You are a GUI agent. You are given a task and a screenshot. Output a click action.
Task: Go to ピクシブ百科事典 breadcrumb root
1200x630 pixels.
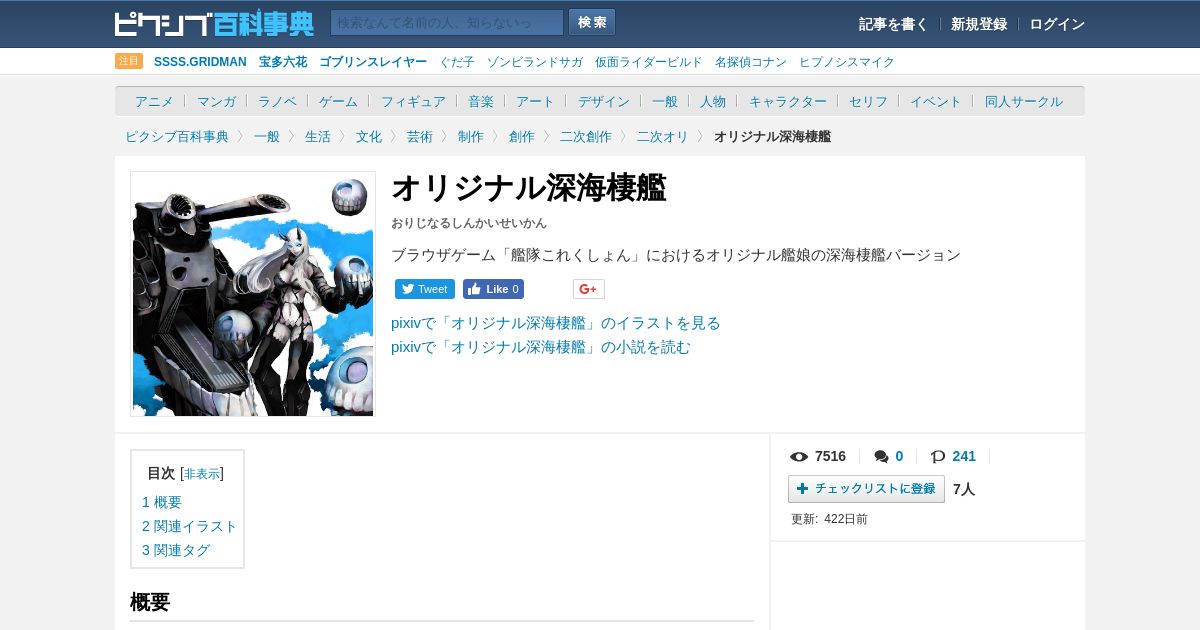click(x=177, y=136)
